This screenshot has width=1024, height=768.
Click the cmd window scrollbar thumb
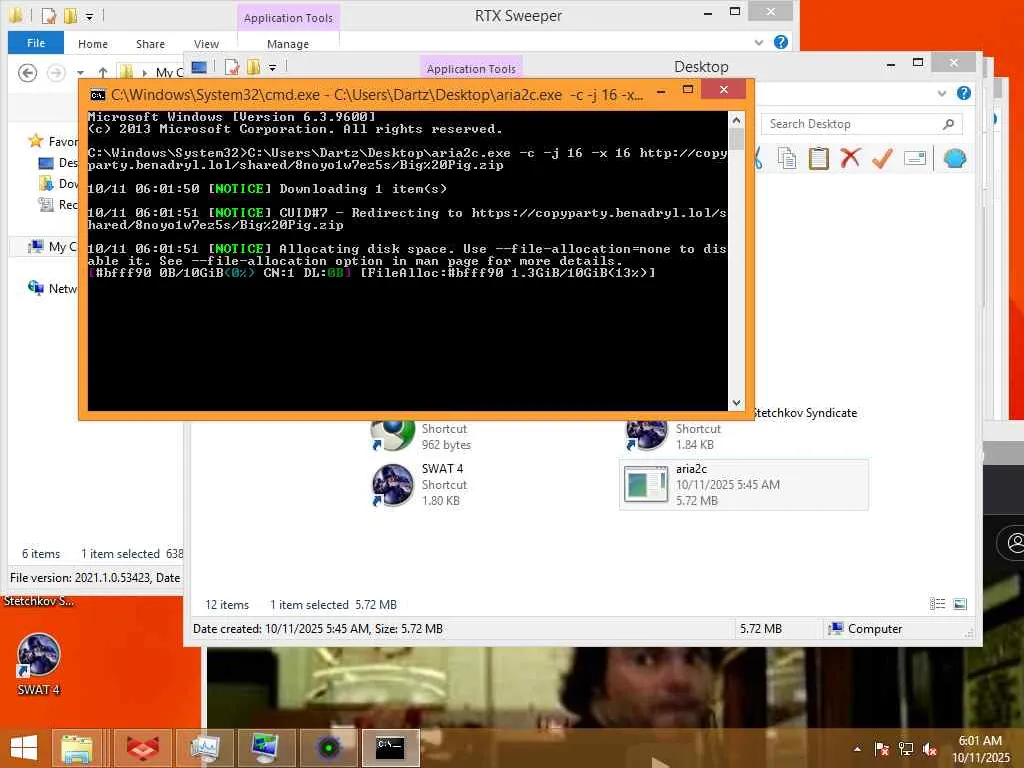pyautogui.click(x=737, y=139)
